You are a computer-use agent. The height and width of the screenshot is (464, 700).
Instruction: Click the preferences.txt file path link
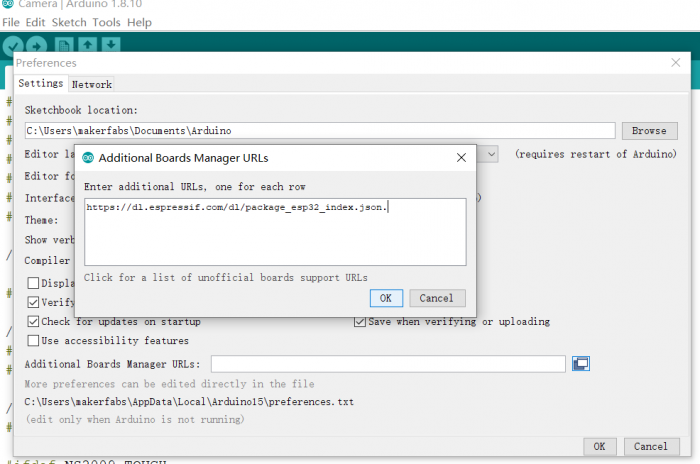point(189,401)
